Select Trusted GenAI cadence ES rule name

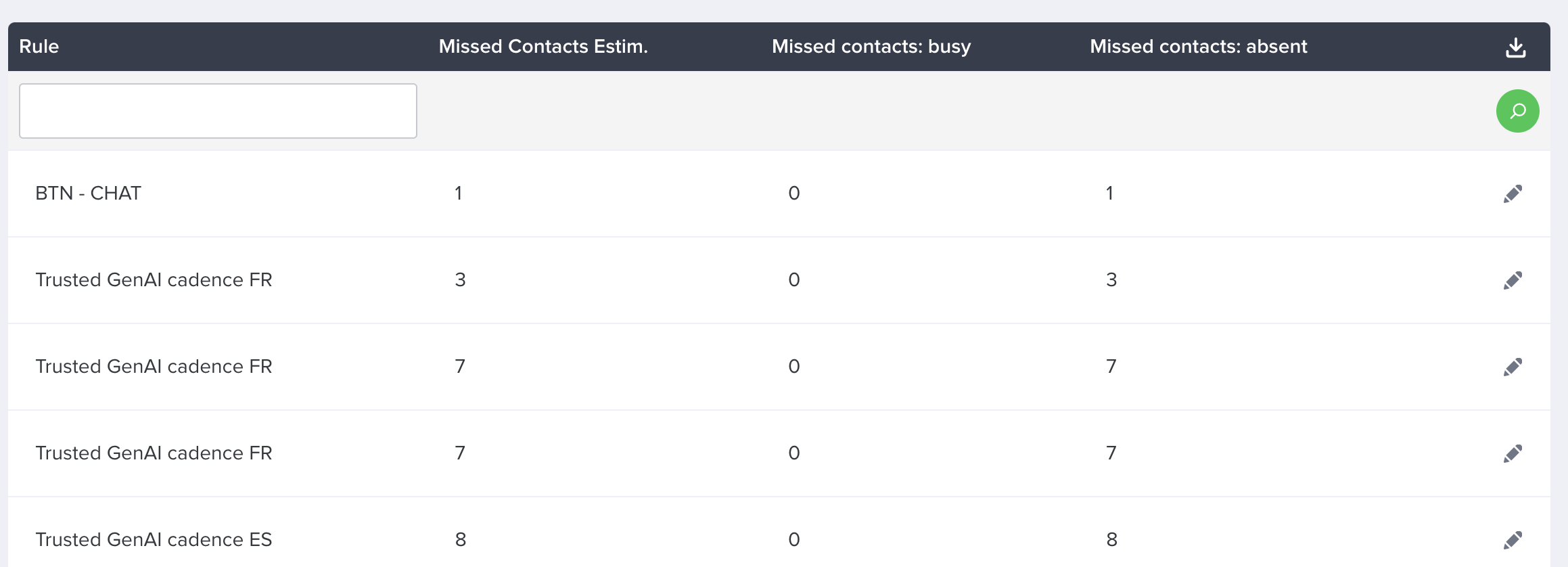(x=154, y=540)
